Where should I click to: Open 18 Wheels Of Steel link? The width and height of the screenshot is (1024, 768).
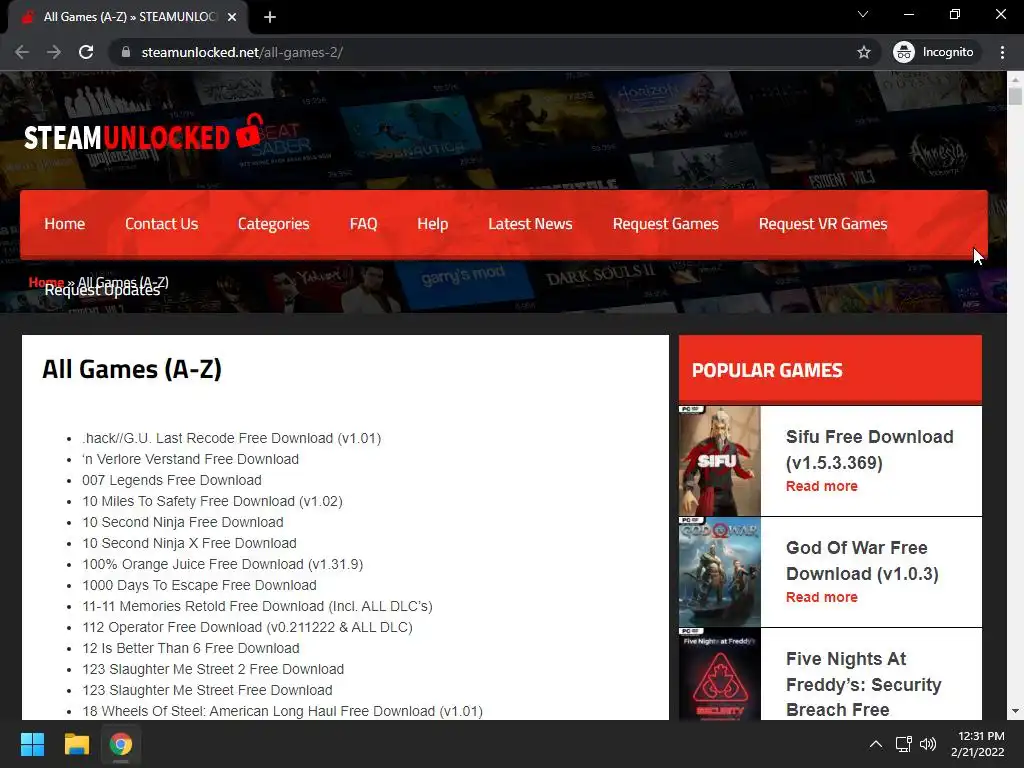282,711
